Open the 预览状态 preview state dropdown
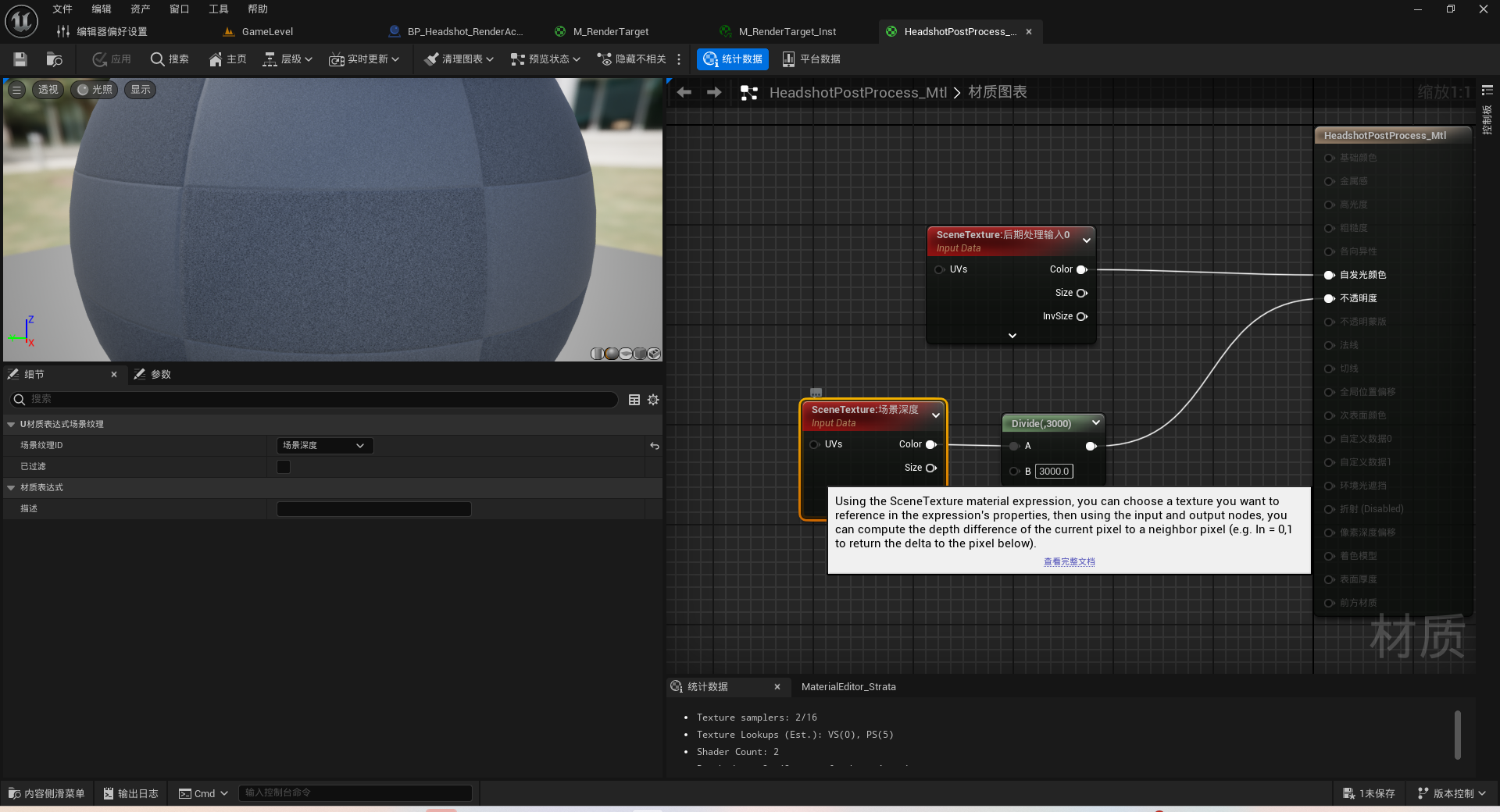This screenshot has height=812, width=1500. pyautogui.click(x=545, y=59)
